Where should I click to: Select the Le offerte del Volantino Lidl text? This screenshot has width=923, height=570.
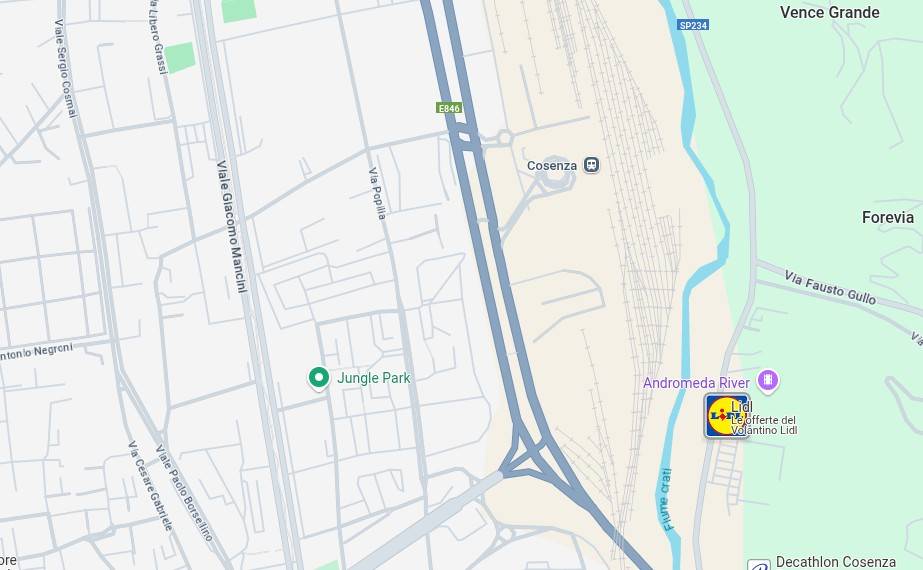pyautogui.click(x=764, y=425)
